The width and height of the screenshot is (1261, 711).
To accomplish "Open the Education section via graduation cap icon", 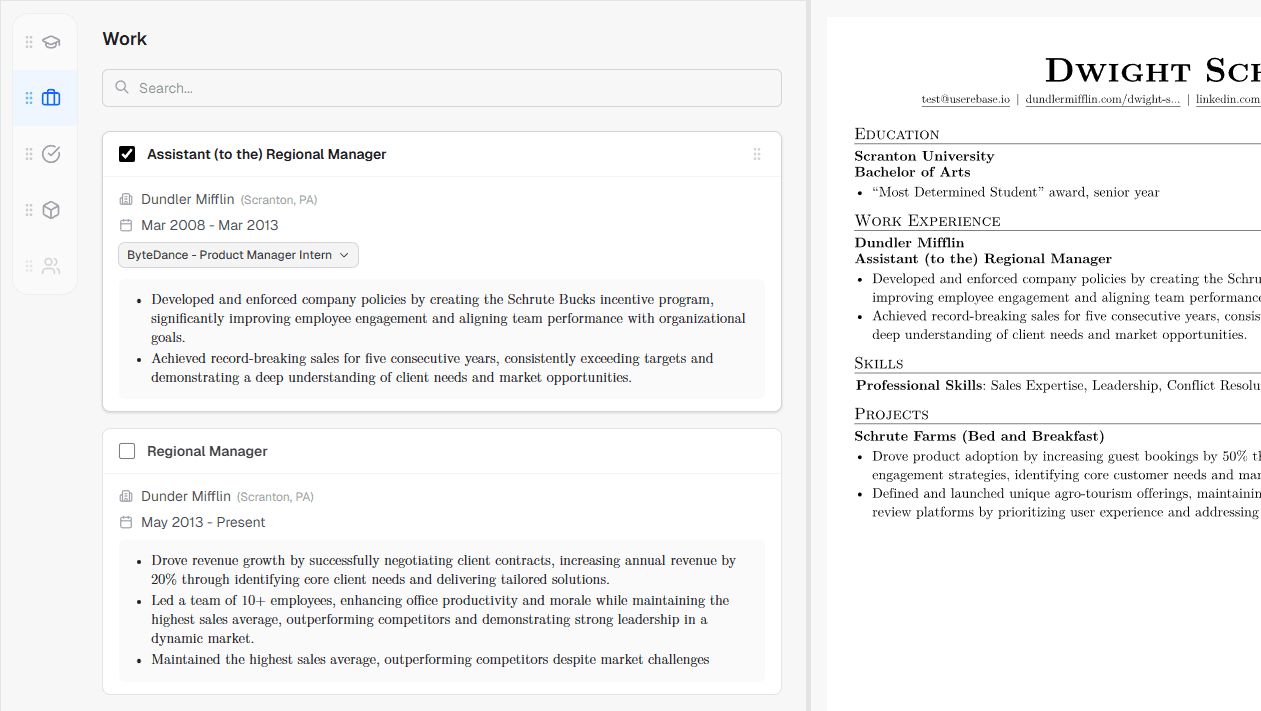I will tap(50, 42).
